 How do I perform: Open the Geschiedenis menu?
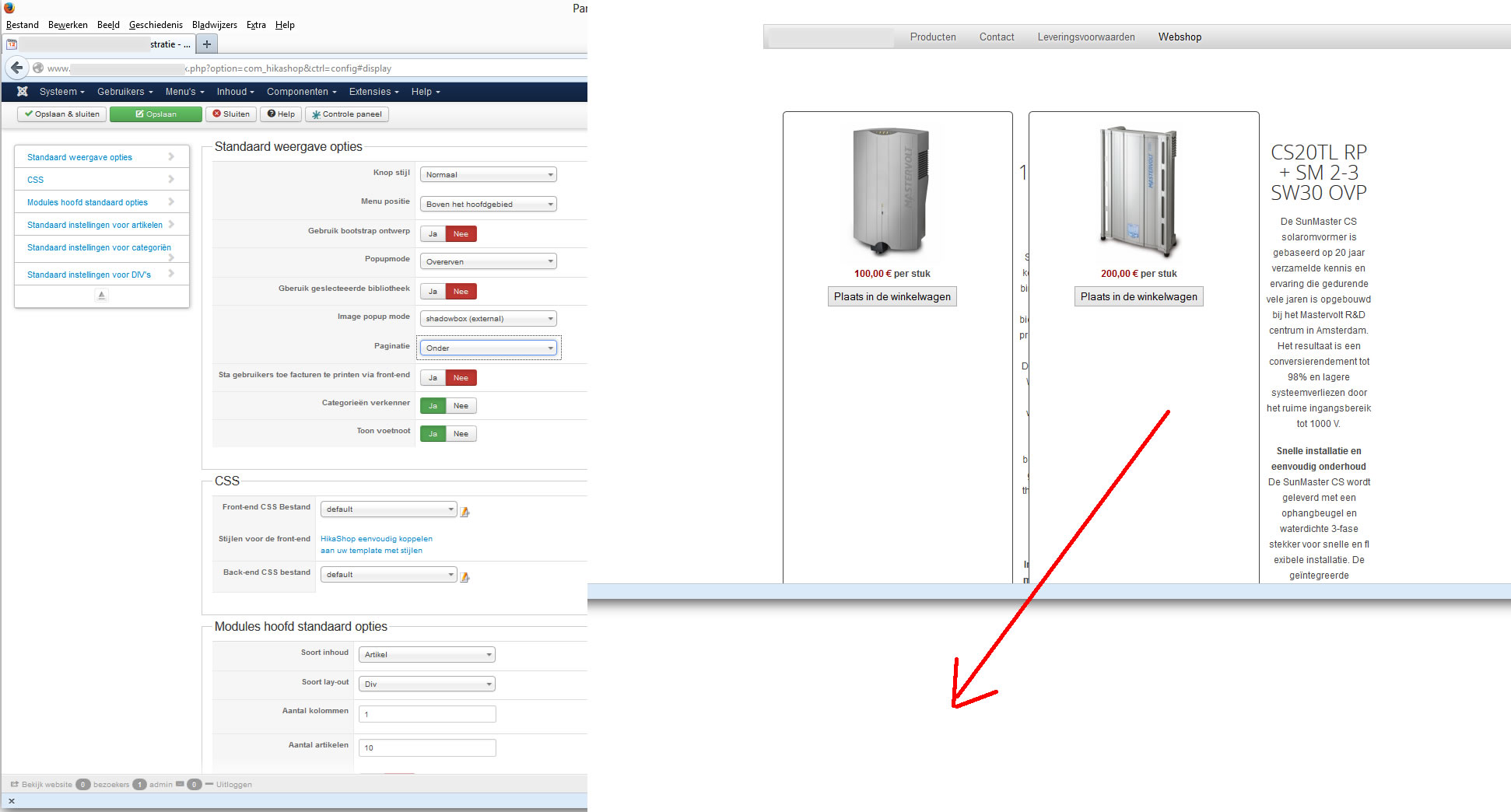[156, 25]
